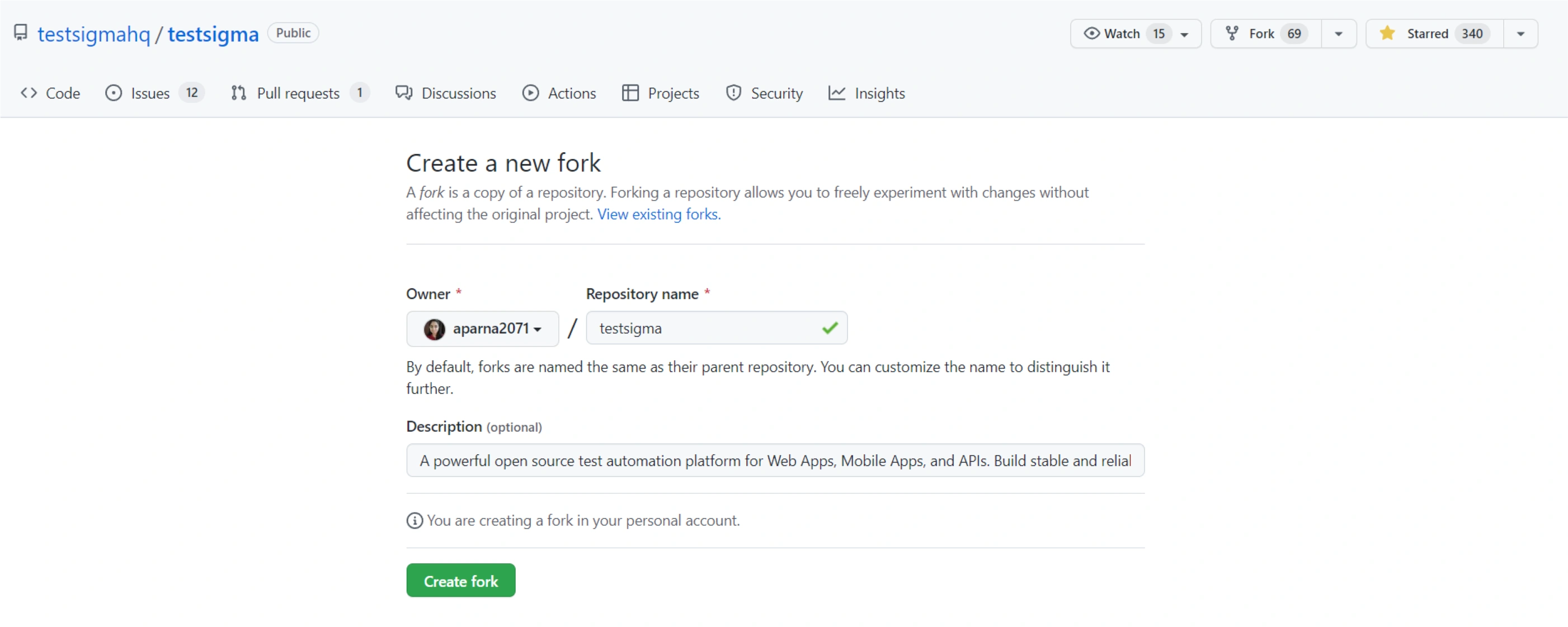Click the eye icon on Watch button
The width and height of the screenshot is (1568, 627).
point(1091,34)
